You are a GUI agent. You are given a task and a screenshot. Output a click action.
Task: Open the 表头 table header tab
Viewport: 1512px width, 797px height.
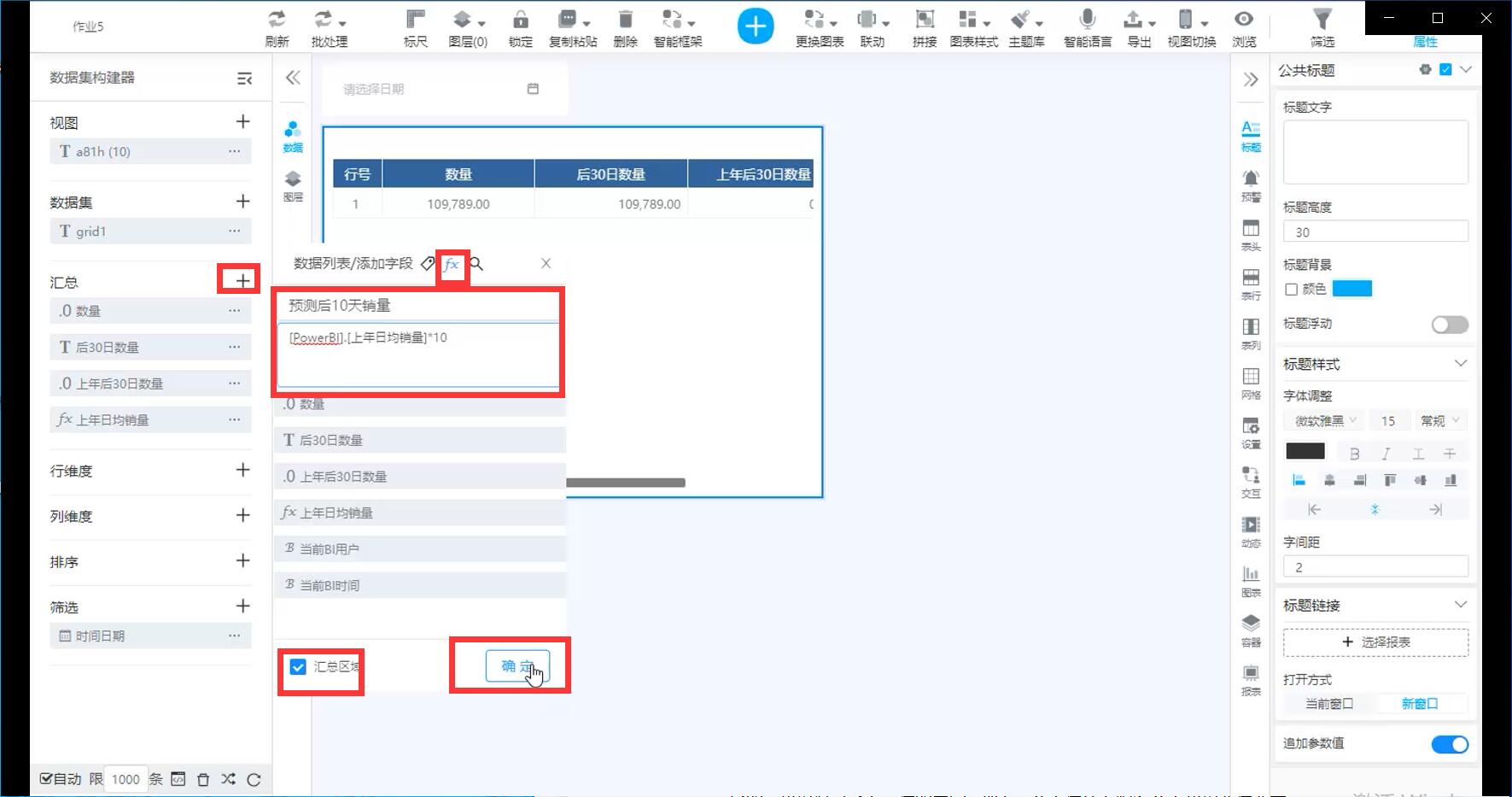[1251, 235]
